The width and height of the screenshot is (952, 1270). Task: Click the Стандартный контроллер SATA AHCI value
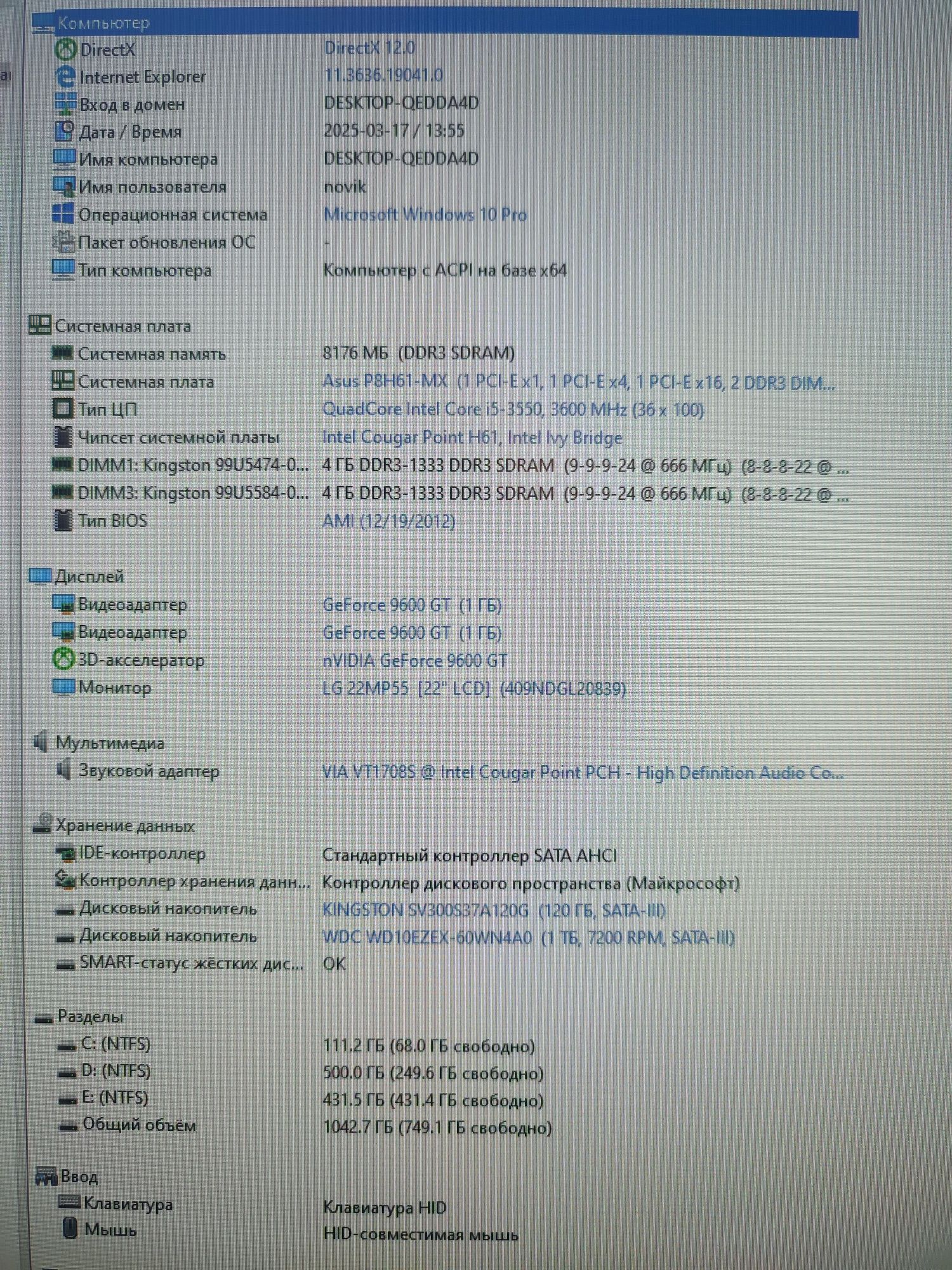click(470, 855)
